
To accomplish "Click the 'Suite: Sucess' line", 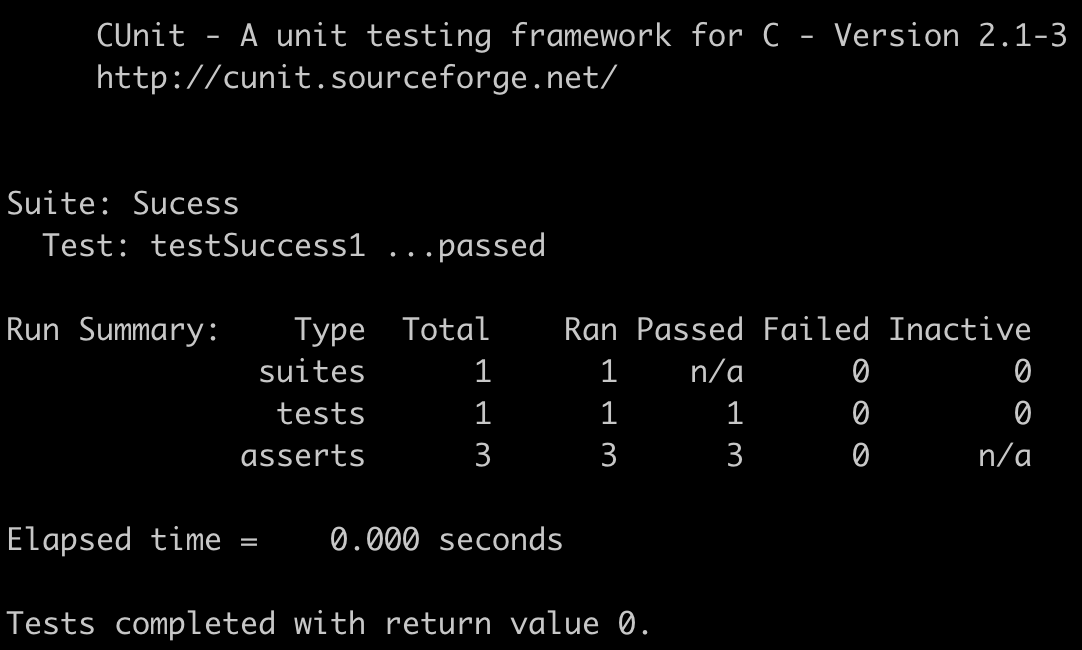I will pos(123,204).
